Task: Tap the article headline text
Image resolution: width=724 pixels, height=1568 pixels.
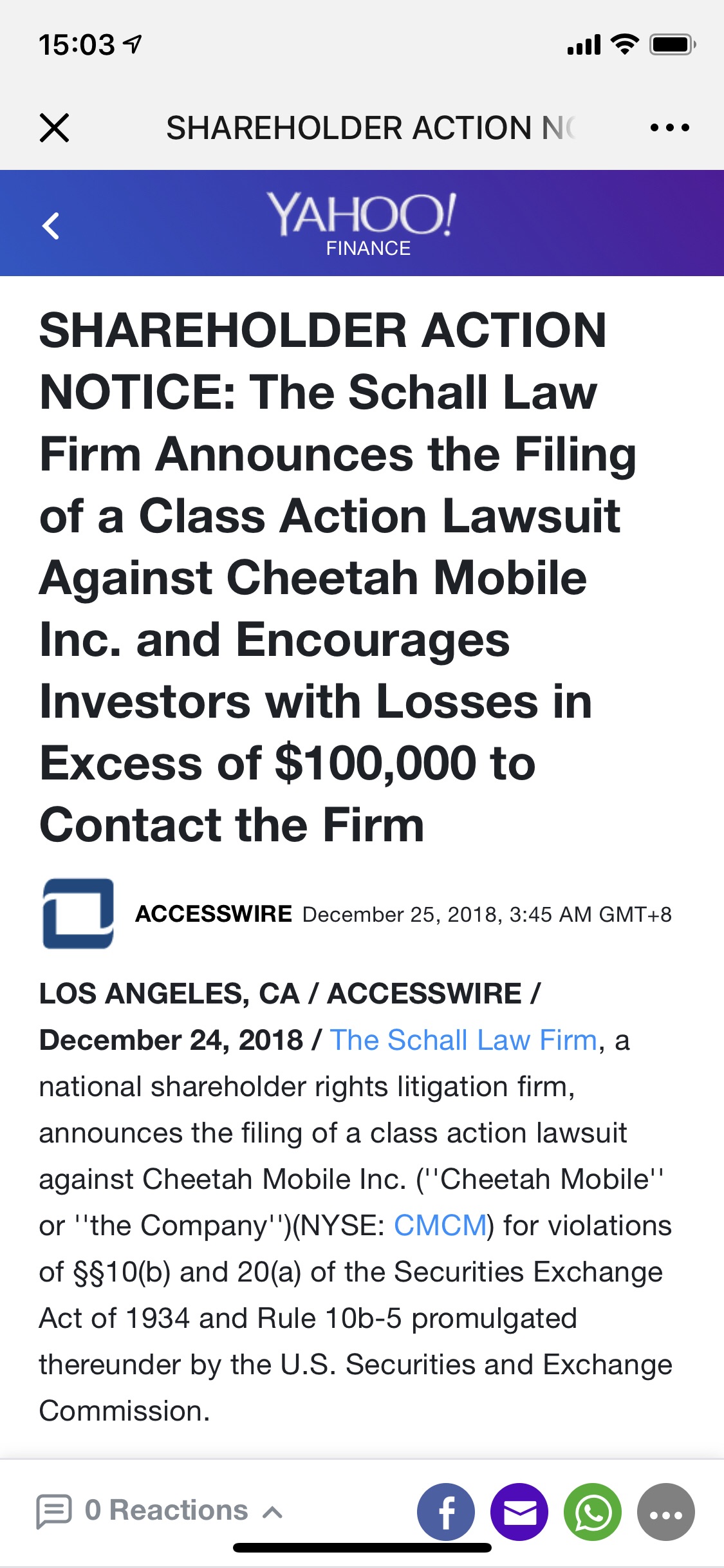Action: coord(338,577)
